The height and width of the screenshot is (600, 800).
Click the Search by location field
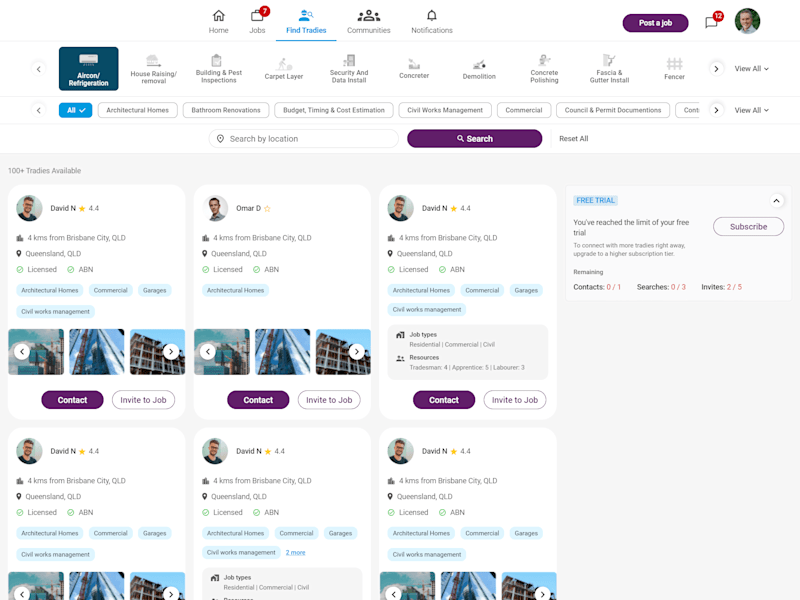click(x=304, y=139)
